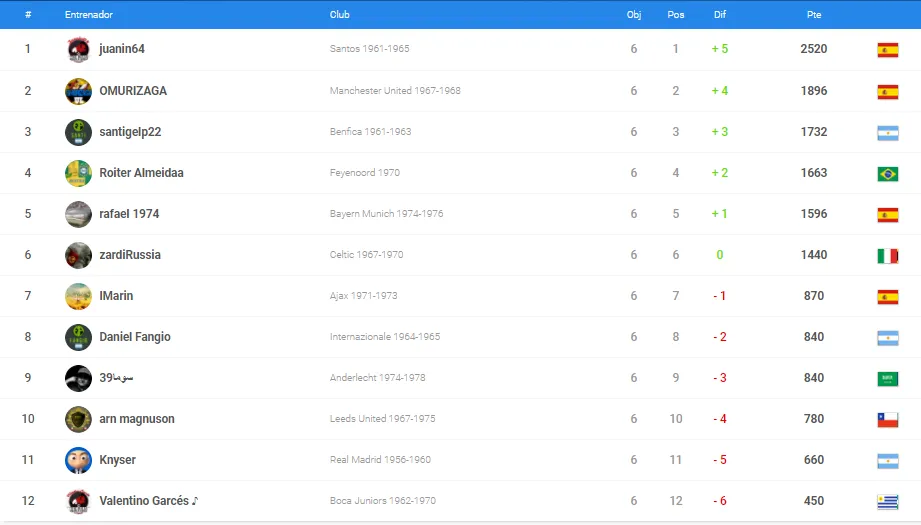Open Daniel Fangio name link
Screen dimensions: 921x525
tap(135, 337)
